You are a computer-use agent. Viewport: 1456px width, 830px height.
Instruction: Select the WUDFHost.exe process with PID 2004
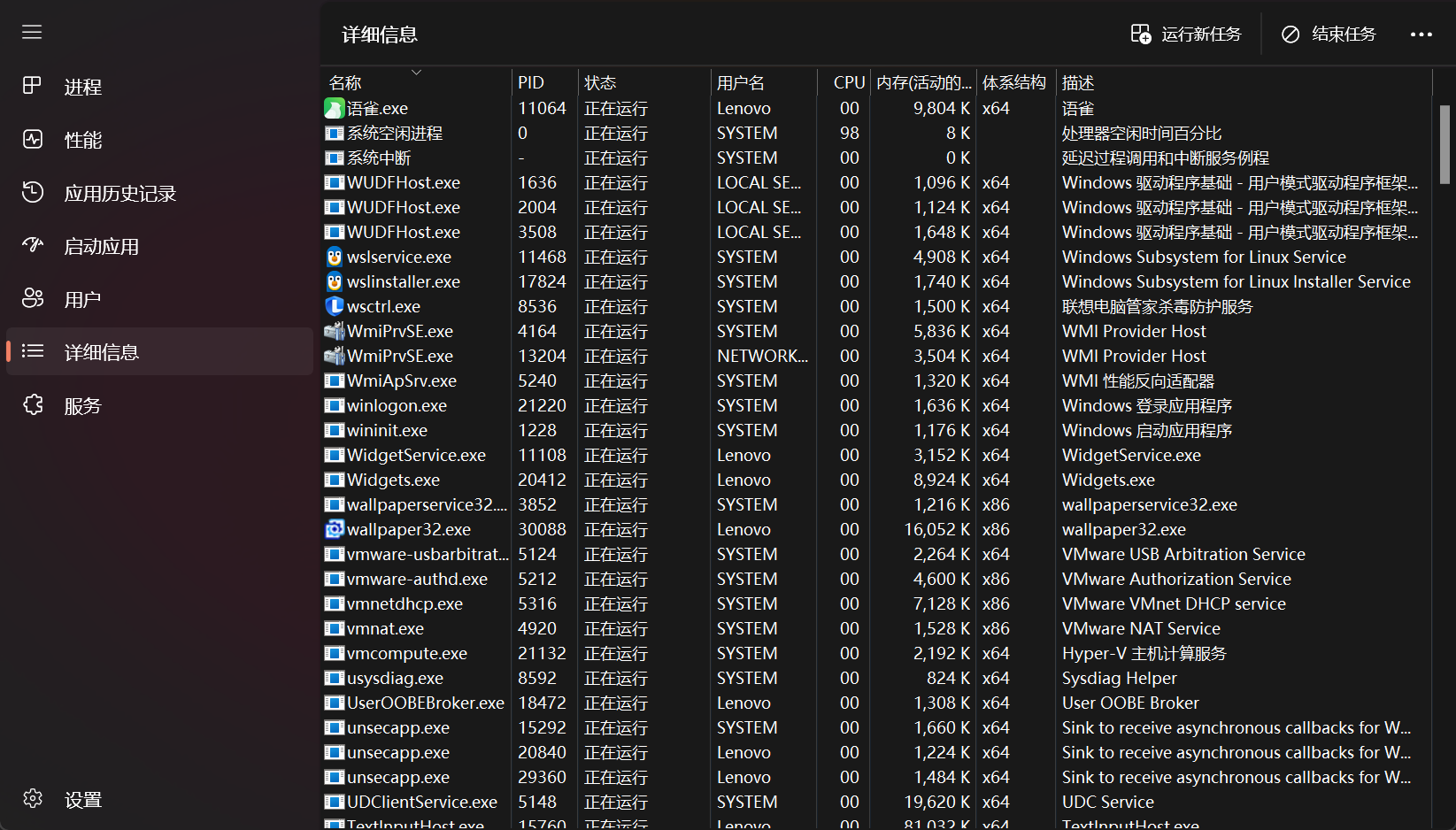click(404, 207)
